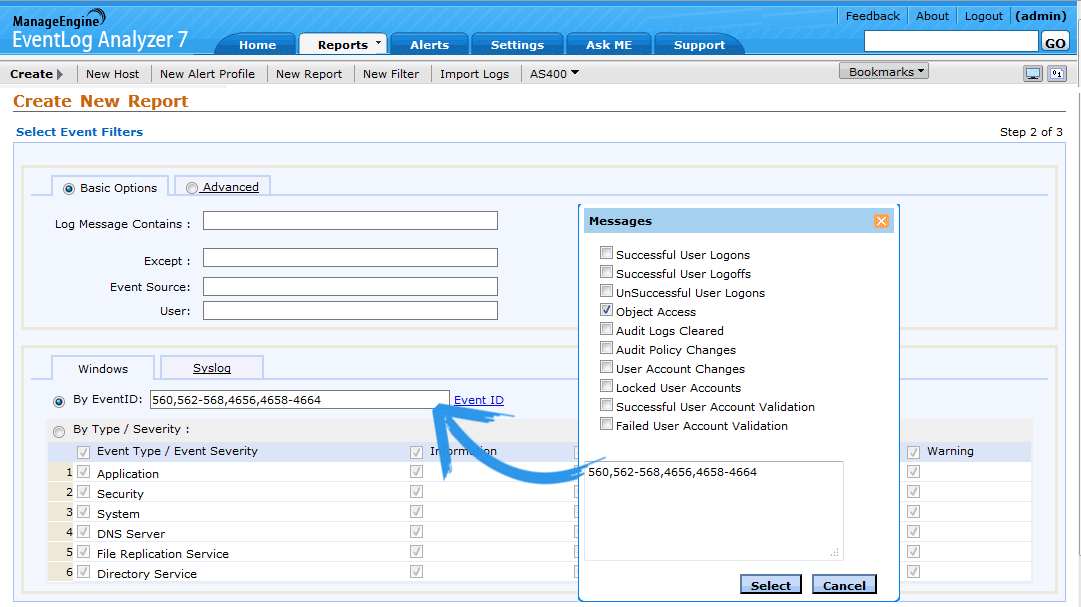Toggle the DNS Server event type checkbox

coord(83,533)
